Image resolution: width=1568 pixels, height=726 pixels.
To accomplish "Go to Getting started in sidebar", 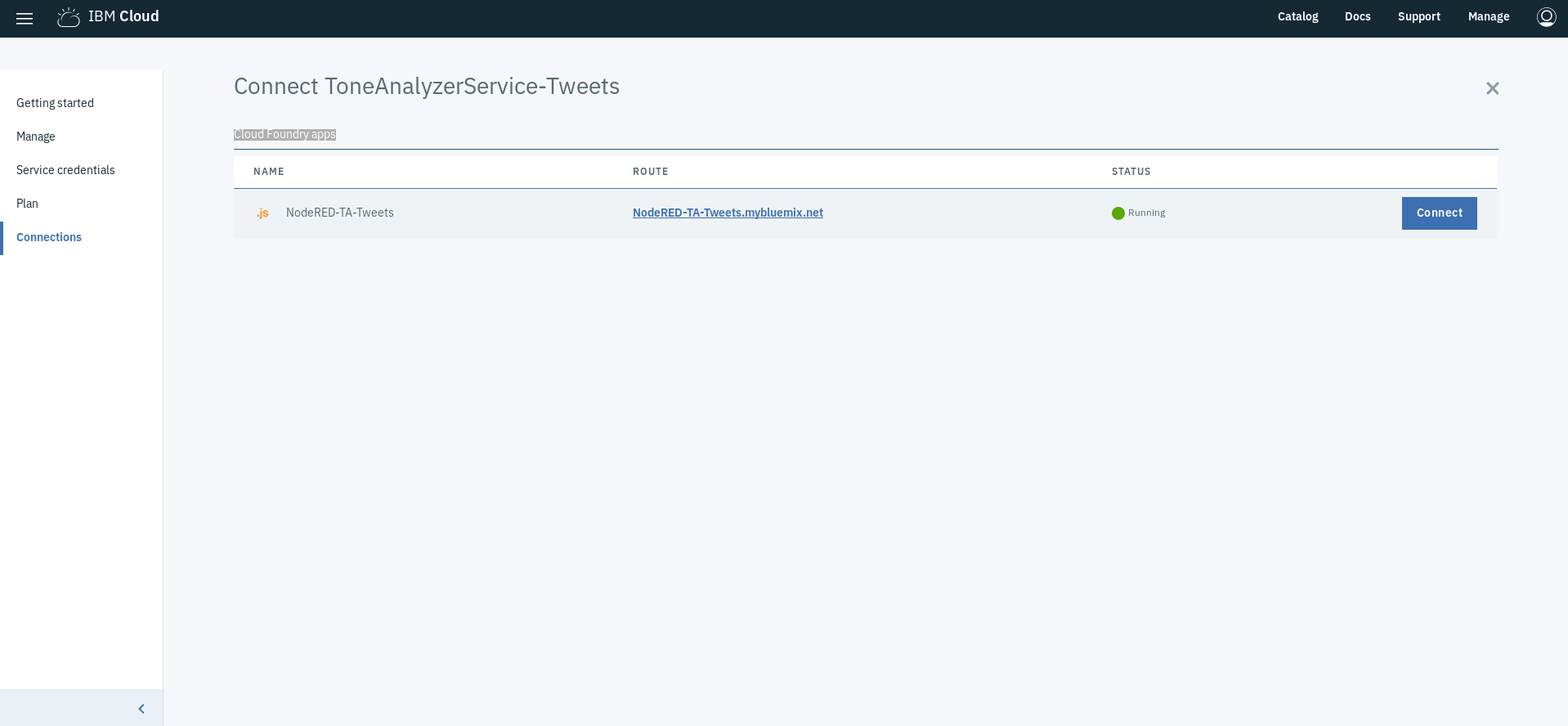I will (55, 103).
